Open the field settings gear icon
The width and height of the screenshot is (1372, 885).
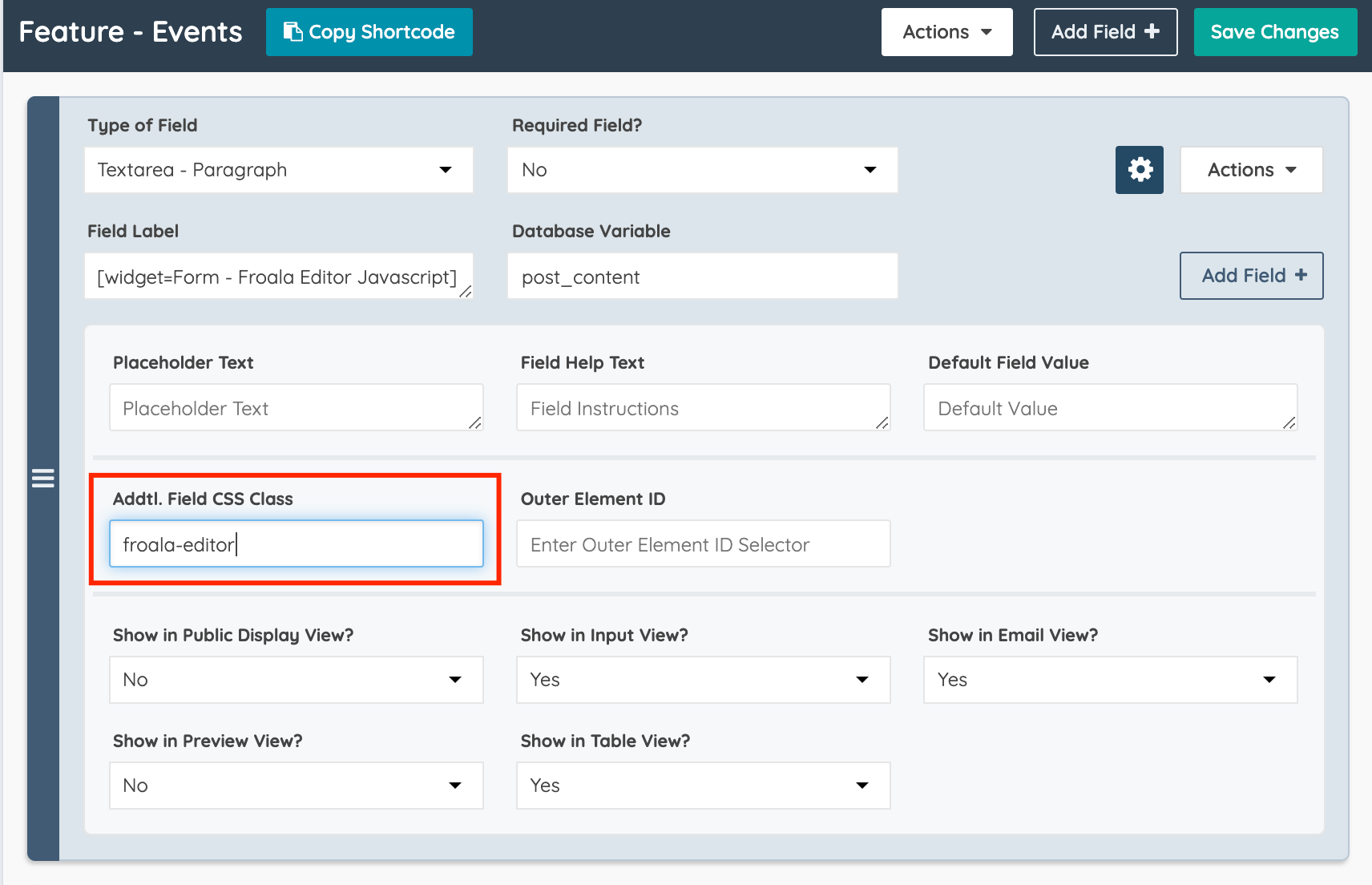tap(1139, 169)
